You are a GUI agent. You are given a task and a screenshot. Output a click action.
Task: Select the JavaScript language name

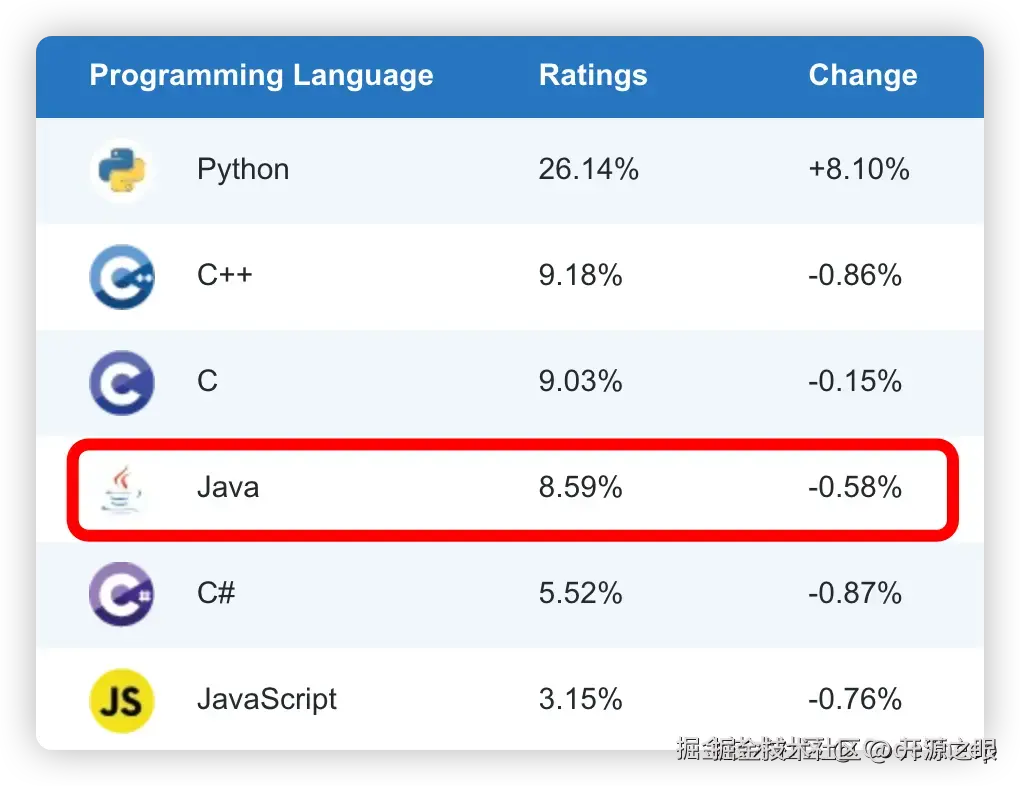tap(266, 699)
